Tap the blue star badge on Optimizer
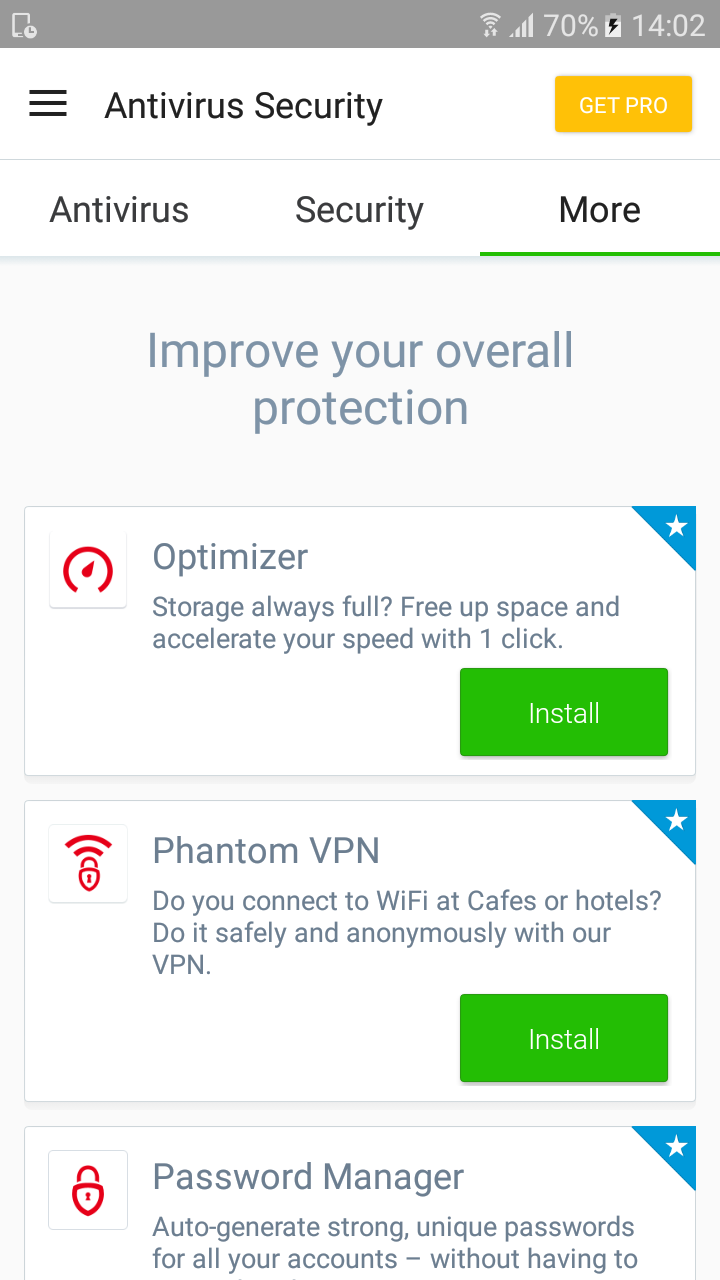Image resolution: width=720 pixels, height=1280 pixels. [x=675, y=526]
